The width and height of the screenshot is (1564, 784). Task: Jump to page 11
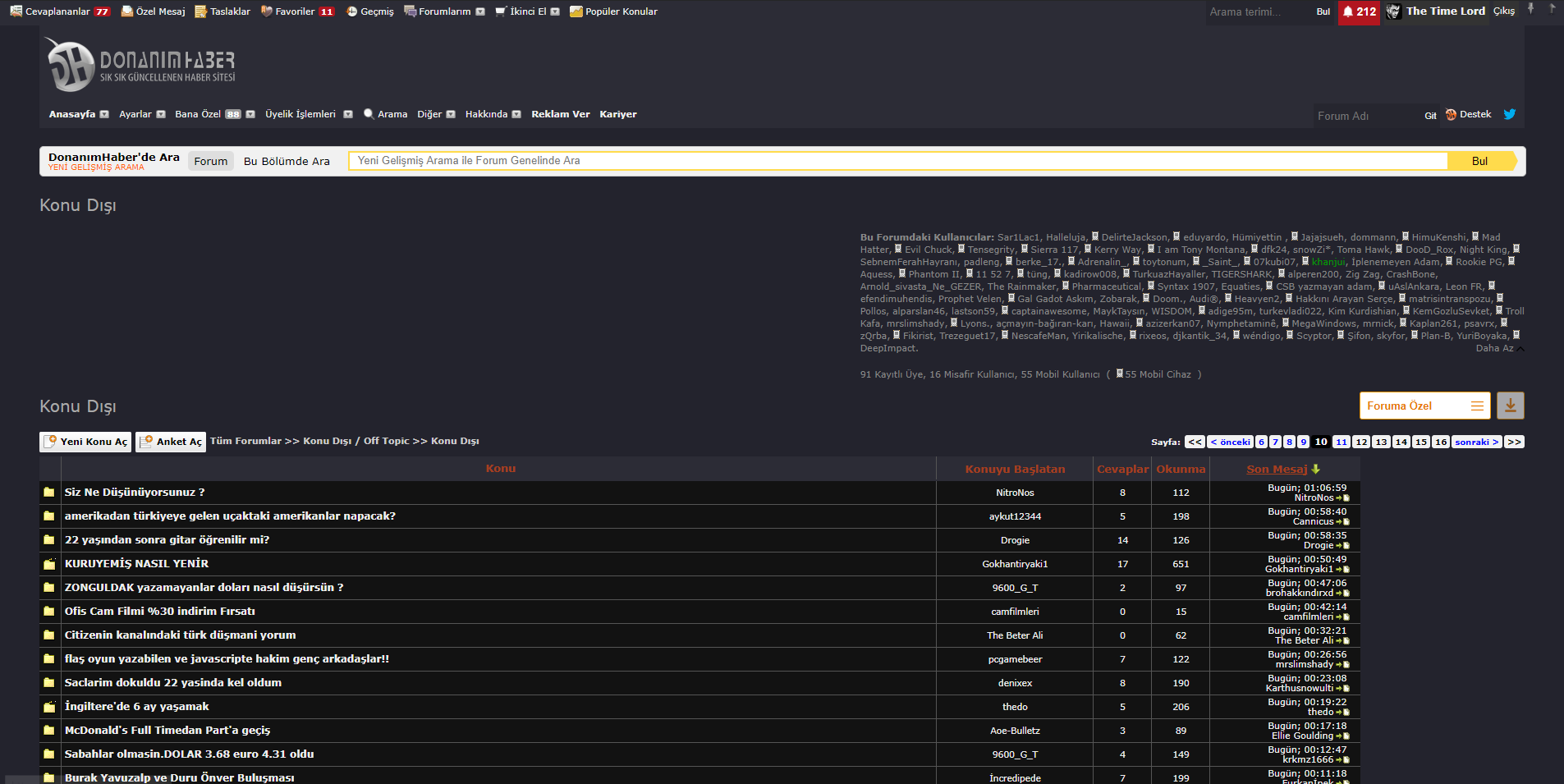(x=1342, y=442)
